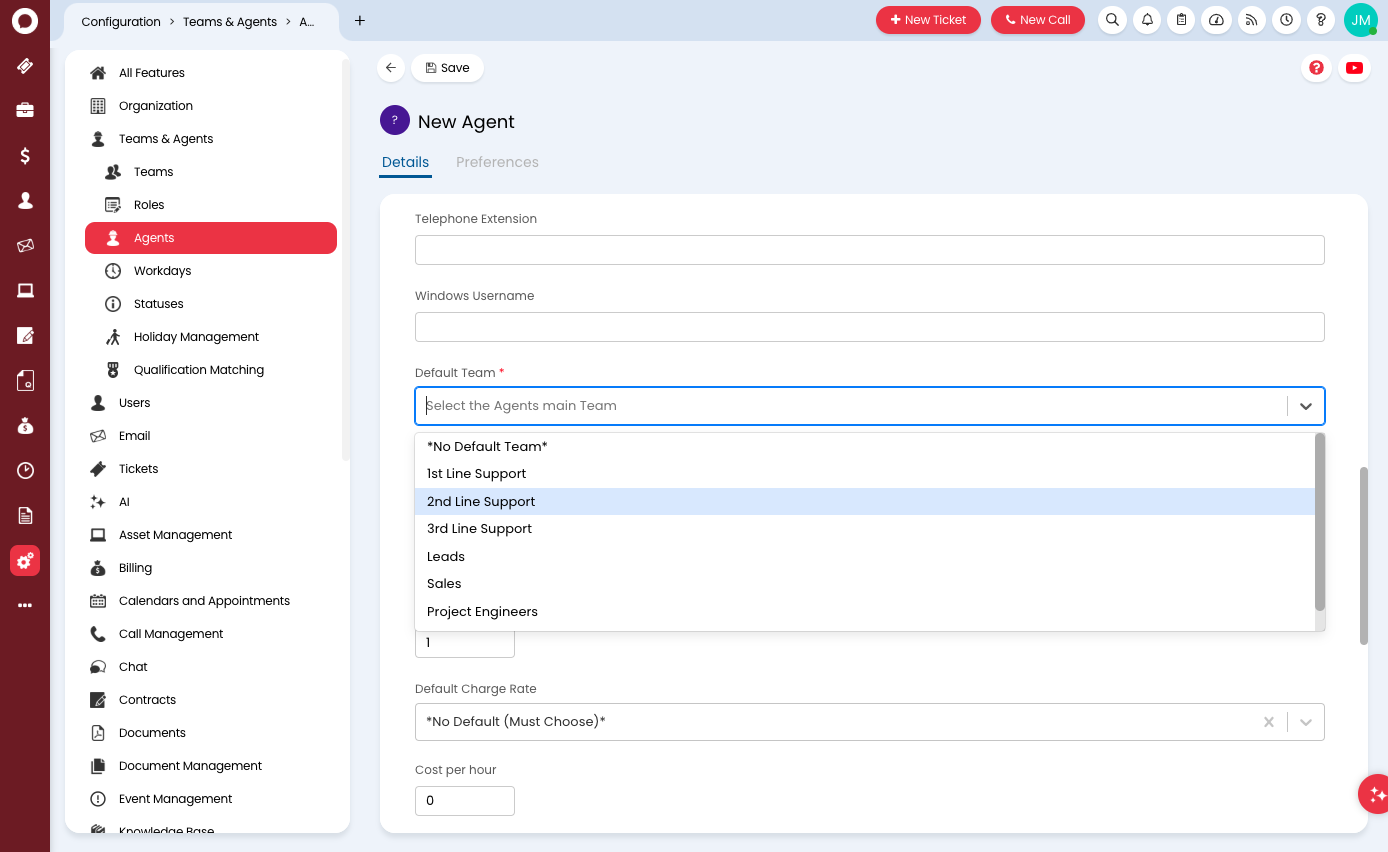This screenshot has width=1388, height=852.
Task: Open Qualification Matching settings
Action: [211, 370]
